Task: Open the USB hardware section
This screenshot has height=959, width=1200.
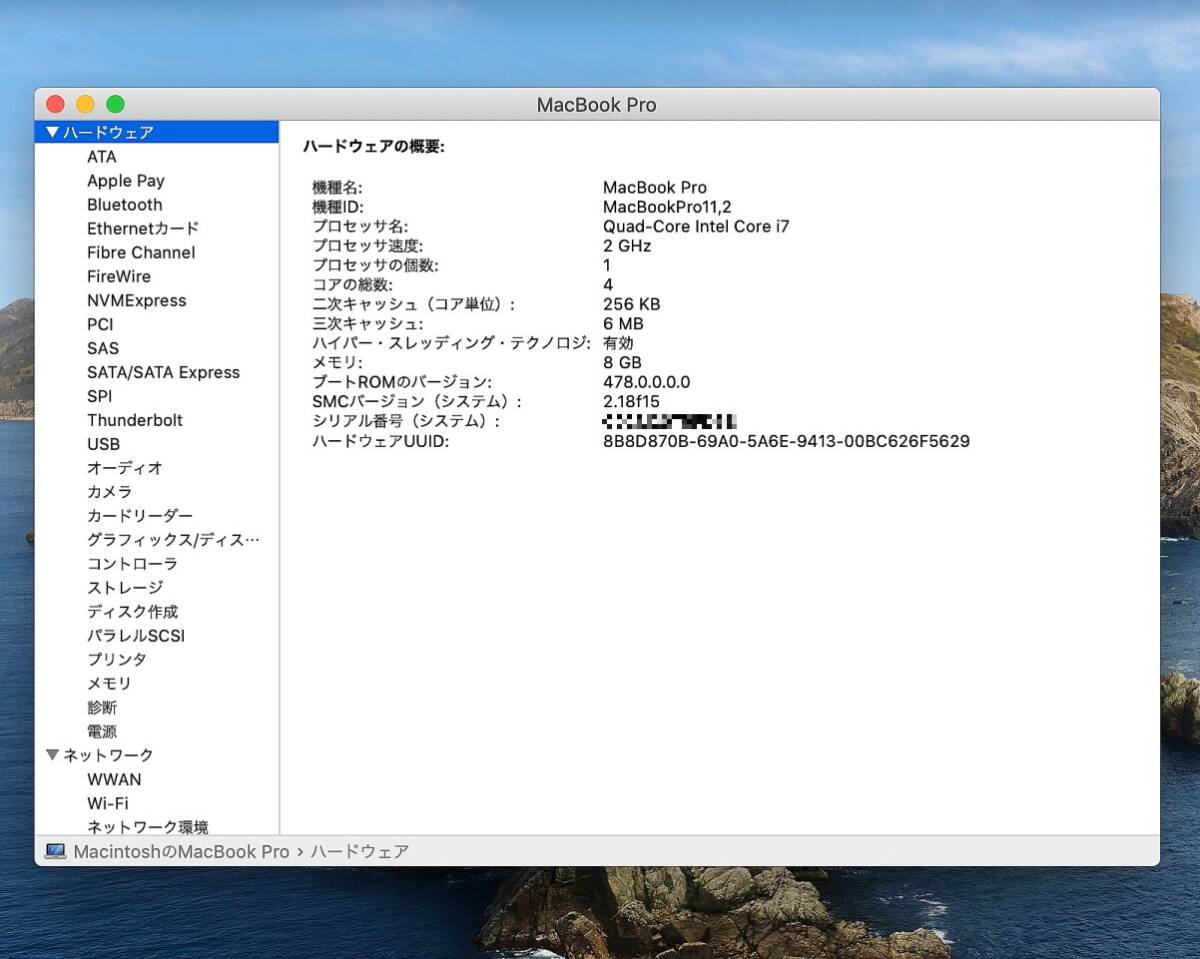Action: (x=103, y=444)
